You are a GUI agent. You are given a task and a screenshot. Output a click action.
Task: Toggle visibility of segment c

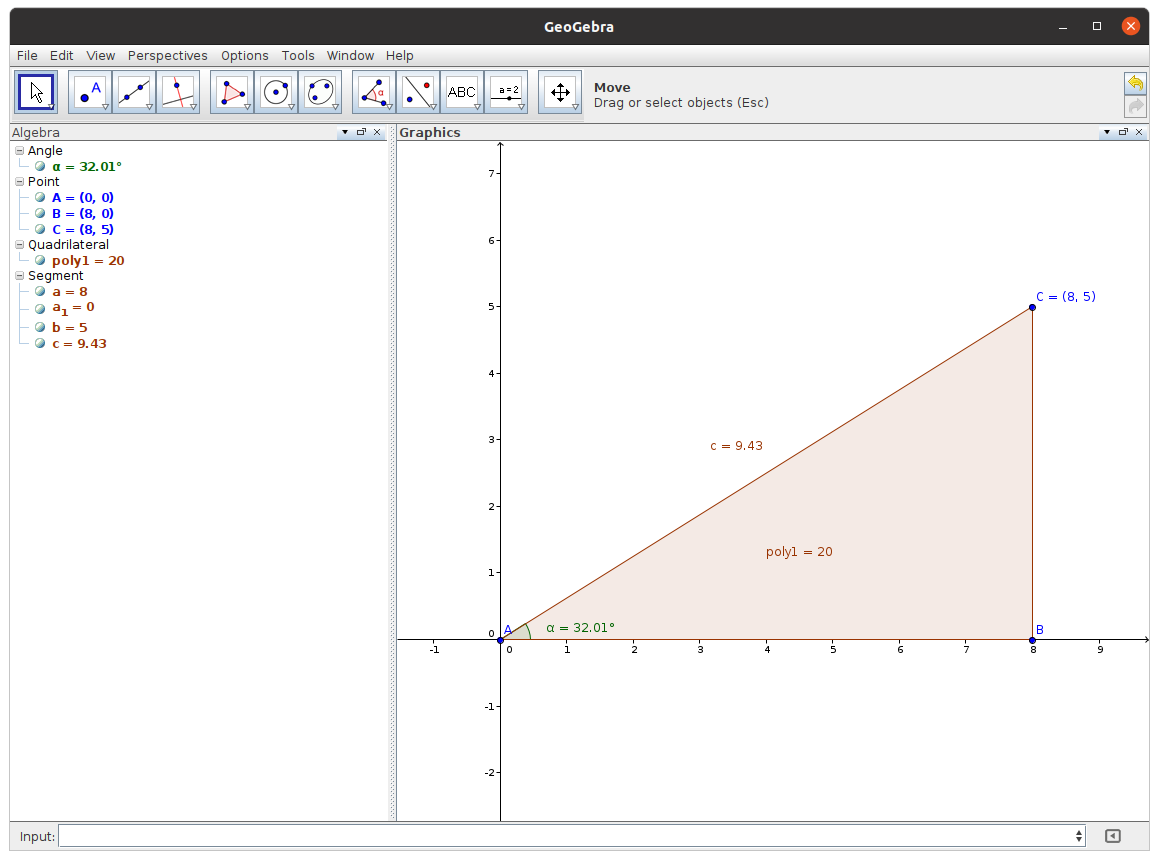39,343
